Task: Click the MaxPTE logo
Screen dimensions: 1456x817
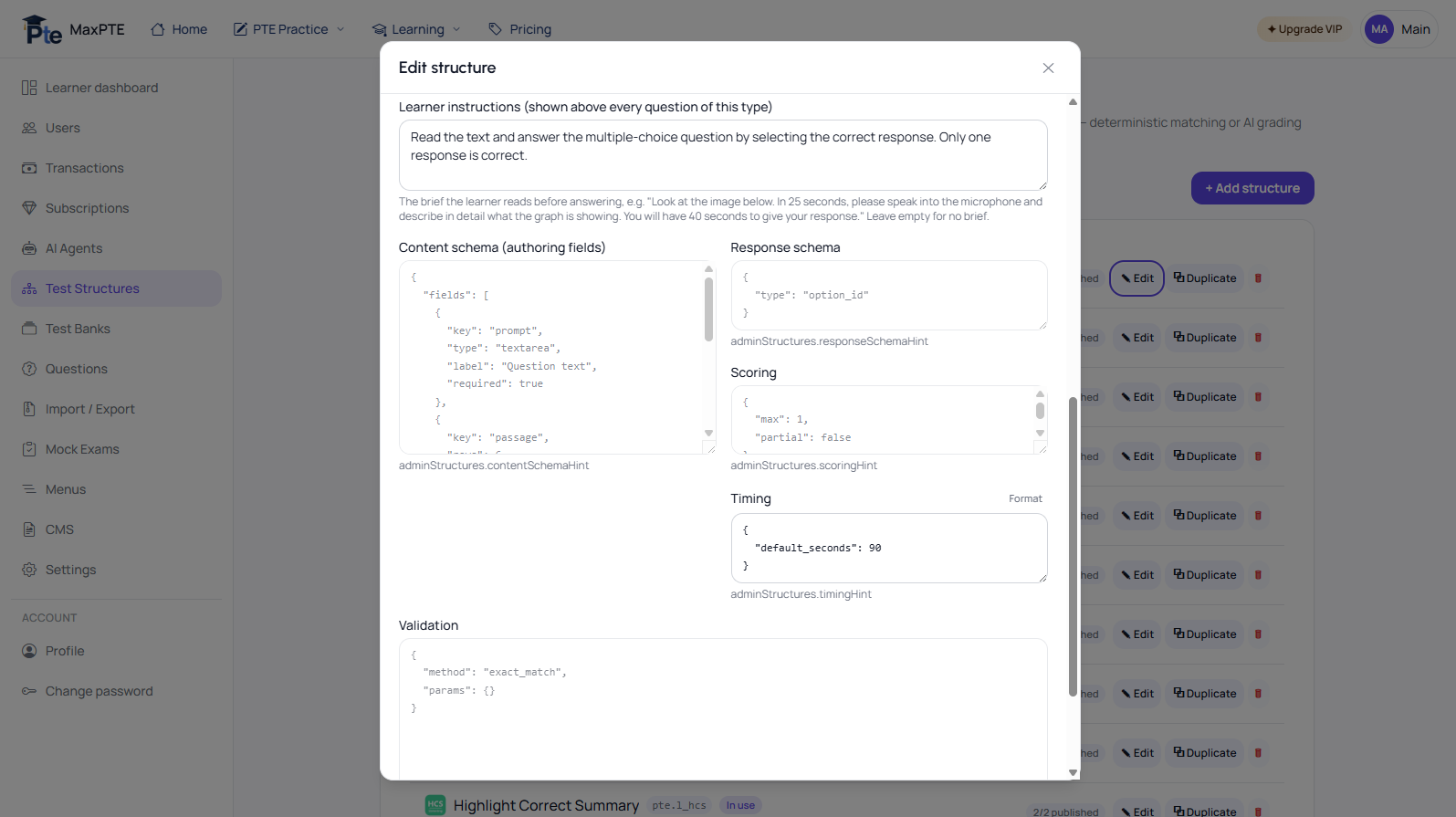Action: (x=73, y=29)
